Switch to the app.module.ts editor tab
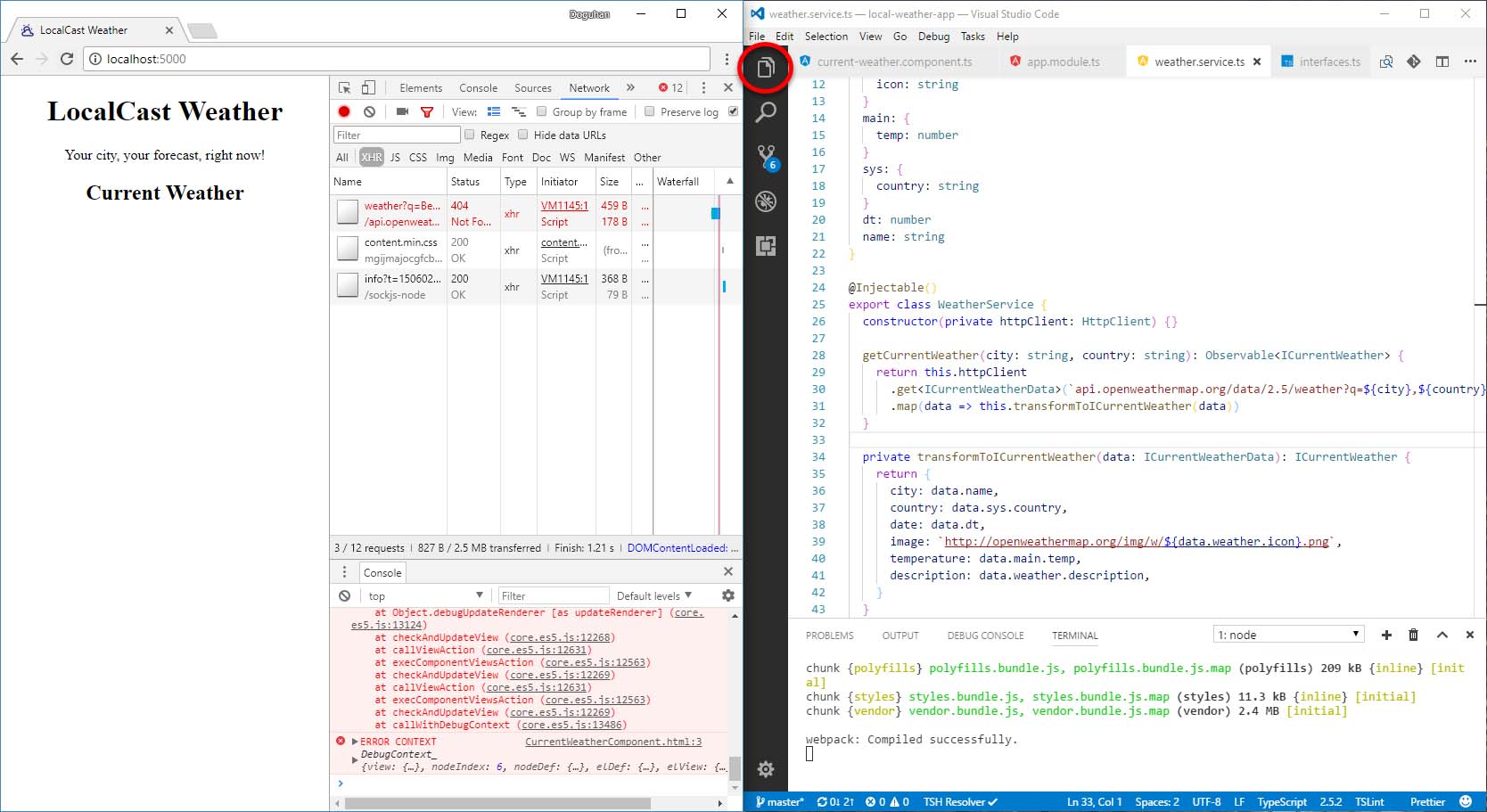Screen dimensions: 1487x812 click(x=1062, y=62)
